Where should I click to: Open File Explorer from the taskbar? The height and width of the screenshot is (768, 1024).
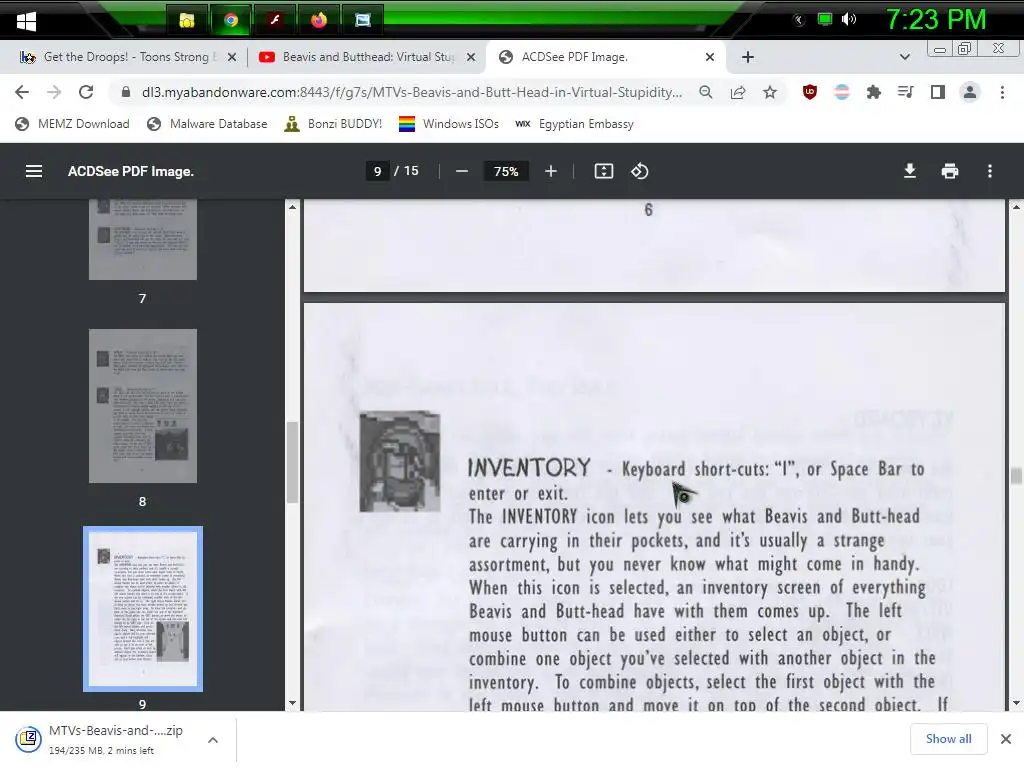point(187,21)
